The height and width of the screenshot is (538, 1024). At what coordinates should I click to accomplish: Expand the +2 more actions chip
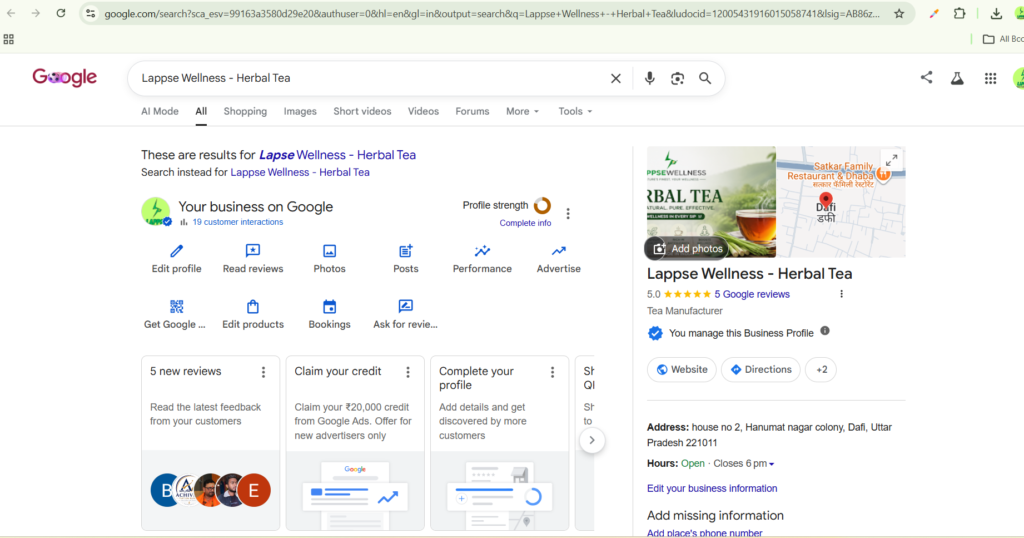[x=821, y=370]
